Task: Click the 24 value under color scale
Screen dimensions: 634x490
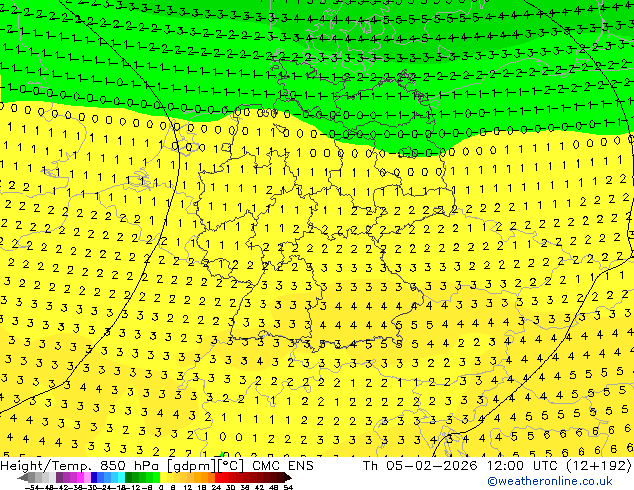Action: 216,487
